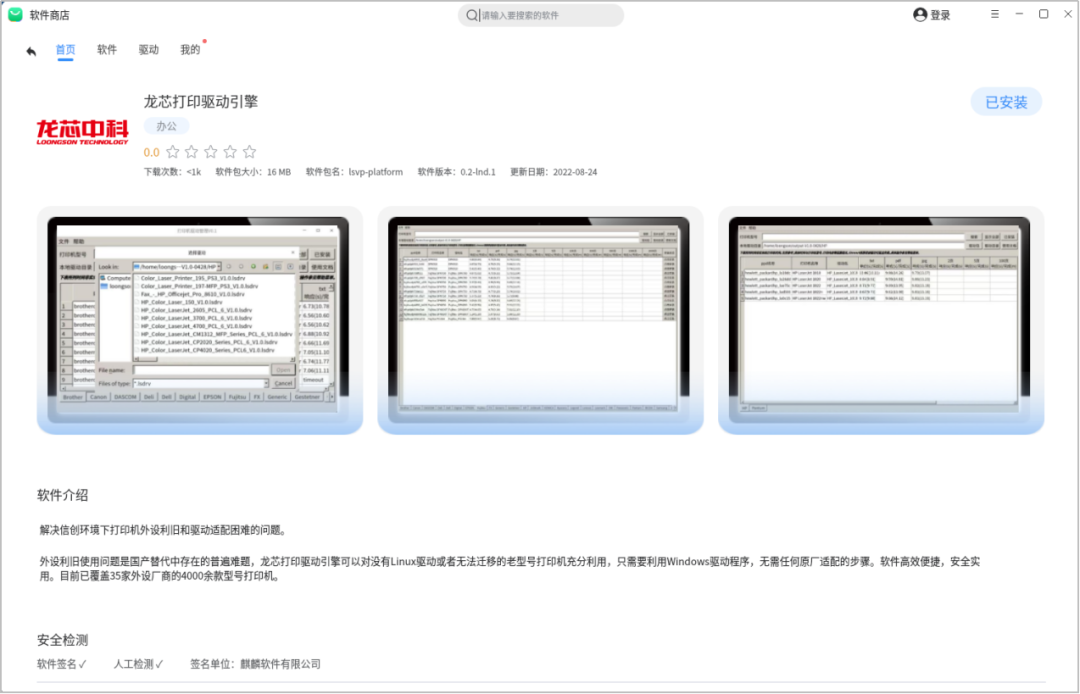Click the 已安装 button
The image size is (1080, 694).
click(1006, 102)
